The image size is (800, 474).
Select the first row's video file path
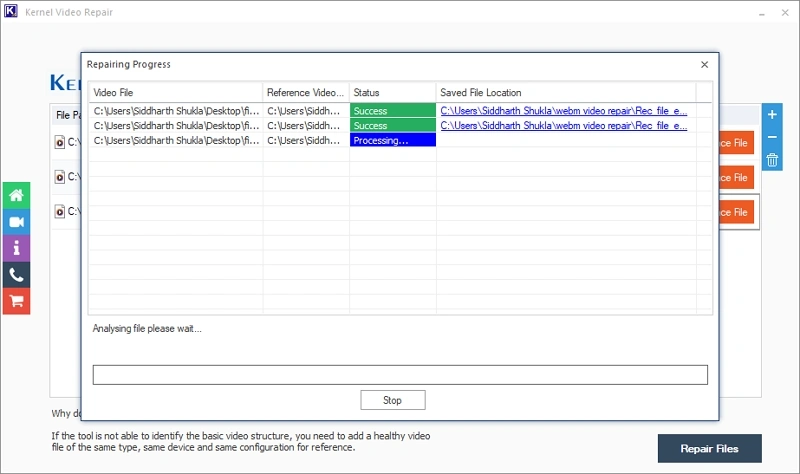(x=176, y=111)
